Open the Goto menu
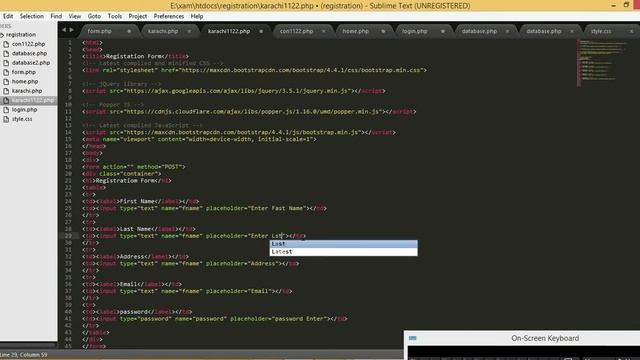 [94, 16]
